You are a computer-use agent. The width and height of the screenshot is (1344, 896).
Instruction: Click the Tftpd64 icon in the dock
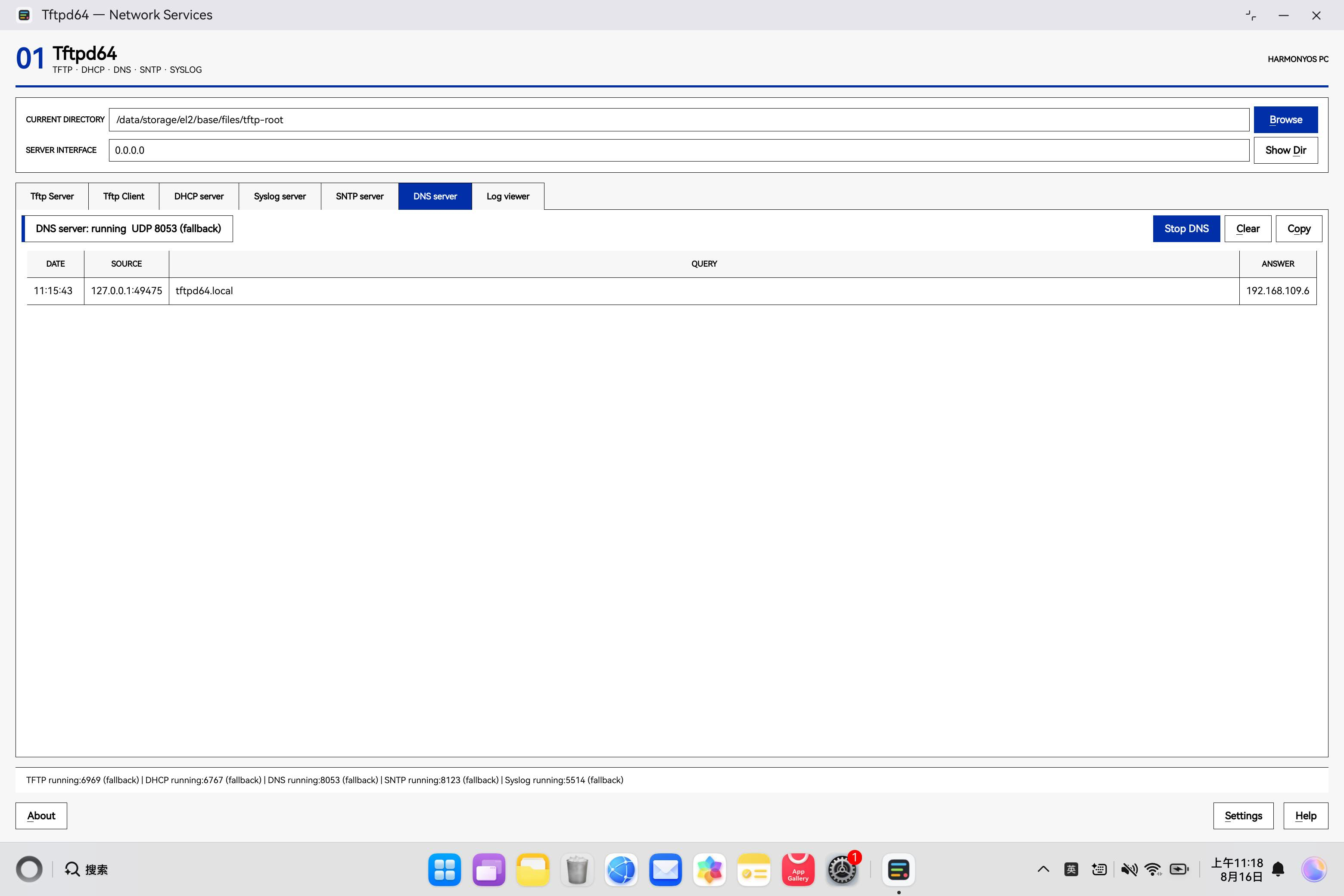(x=899, y=870)
